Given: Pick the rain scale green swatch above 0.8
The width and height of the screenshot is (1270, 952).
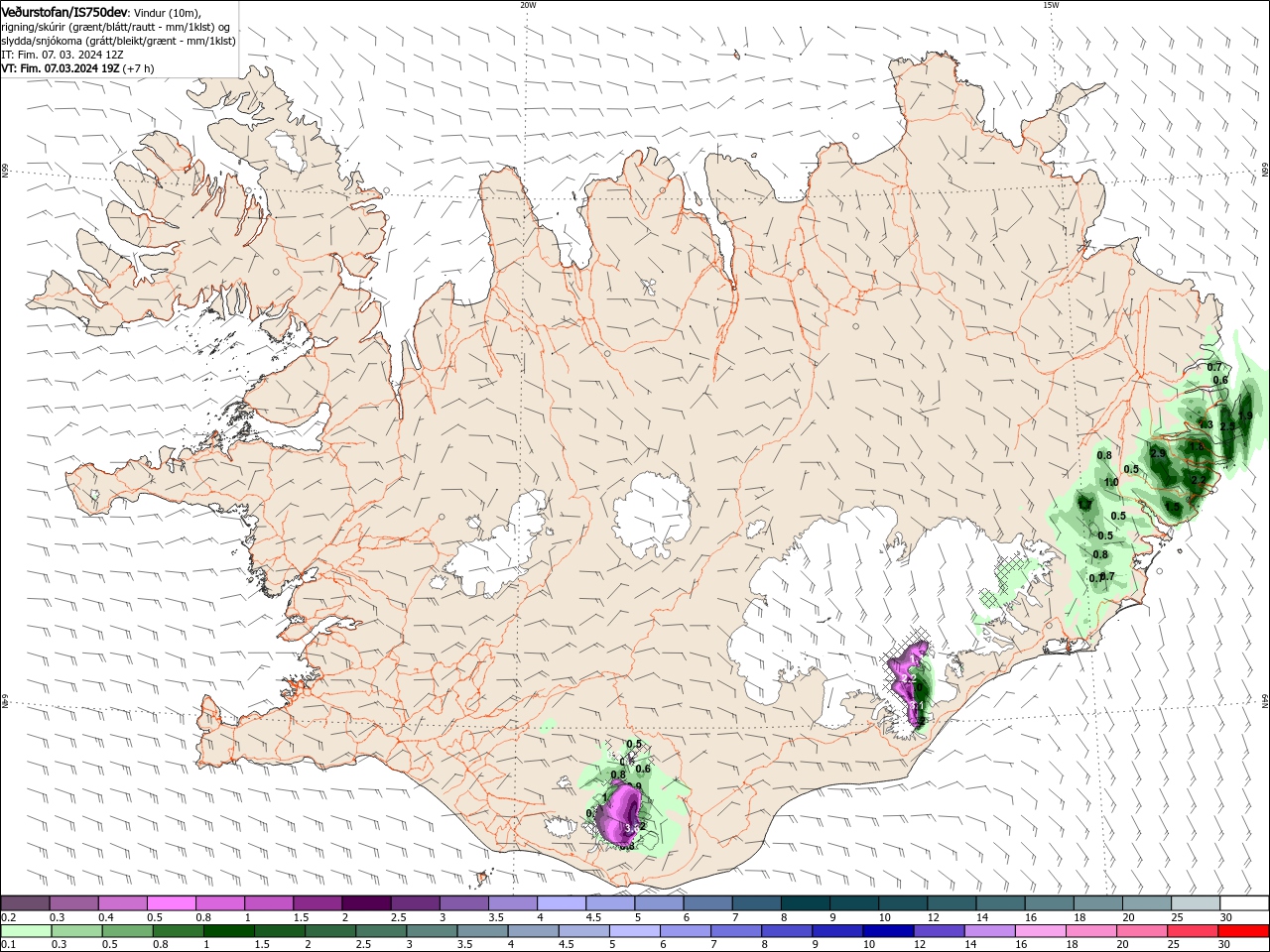Looking at the screenshot, I should tap(179, 931).
